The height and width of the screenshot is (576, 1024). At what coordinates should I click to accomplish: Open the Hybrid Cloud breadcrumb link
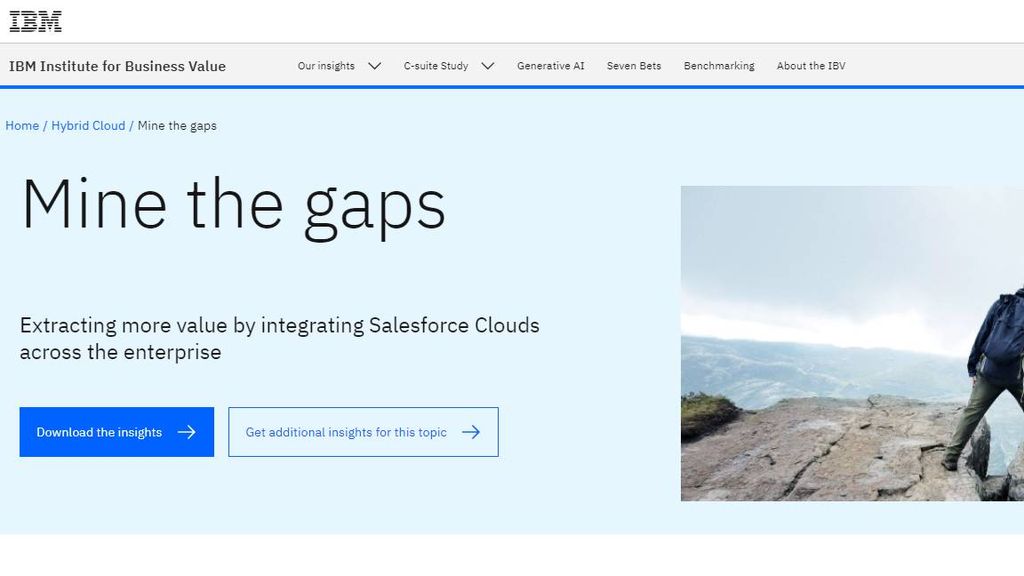coord(91,125)
